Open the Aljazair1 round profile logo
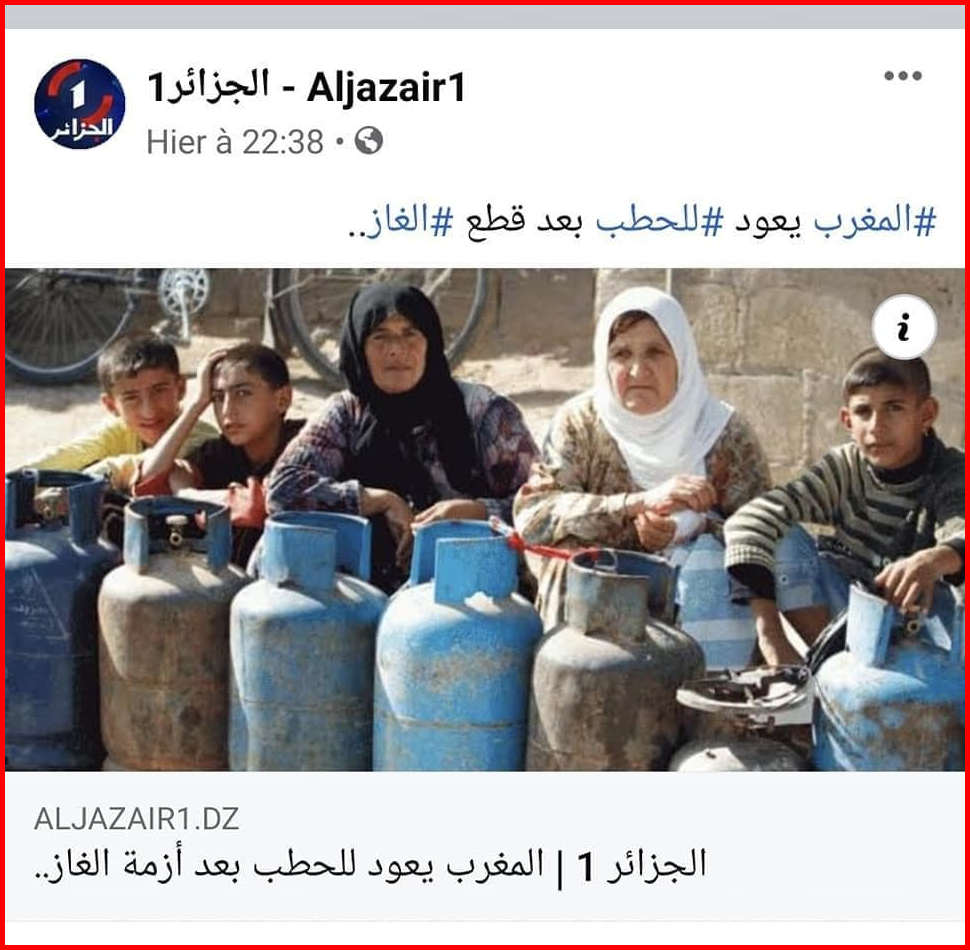970x950 pixels. click(x=80, y=104)
